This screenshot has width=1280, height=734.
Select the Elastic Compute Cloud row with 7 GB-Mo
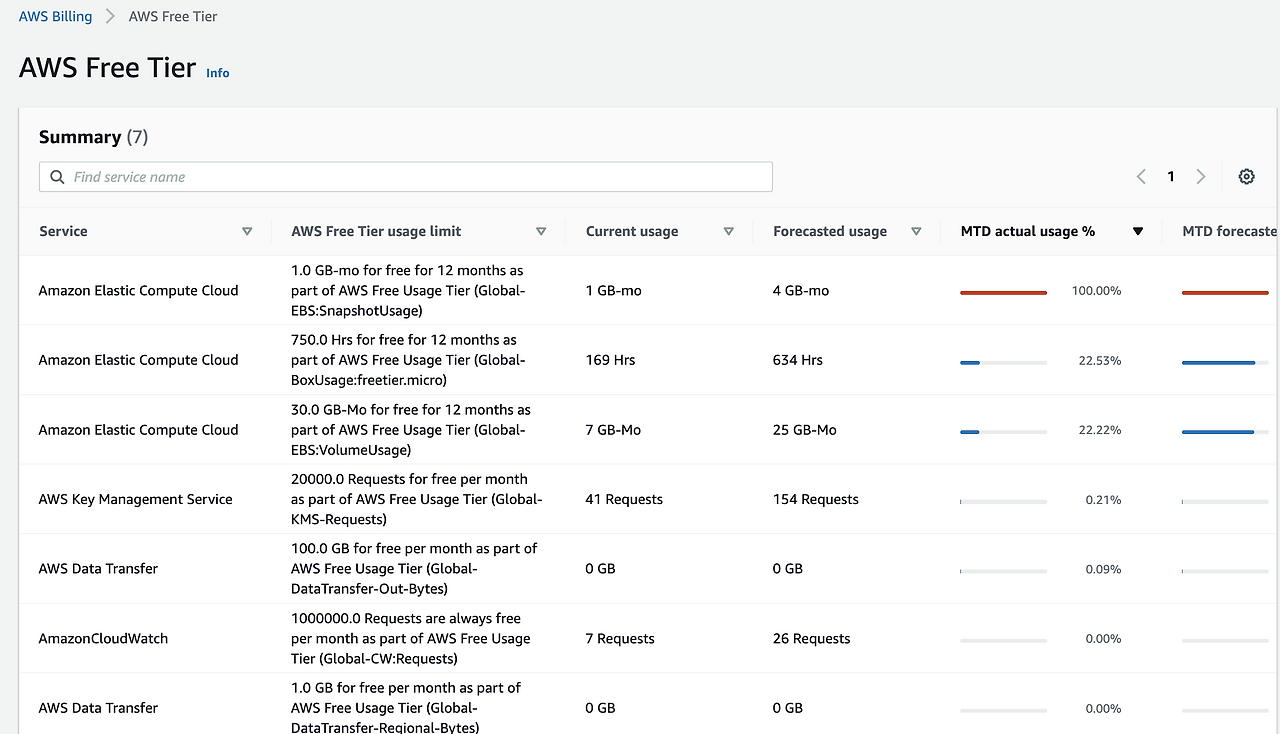click(648, 430)
